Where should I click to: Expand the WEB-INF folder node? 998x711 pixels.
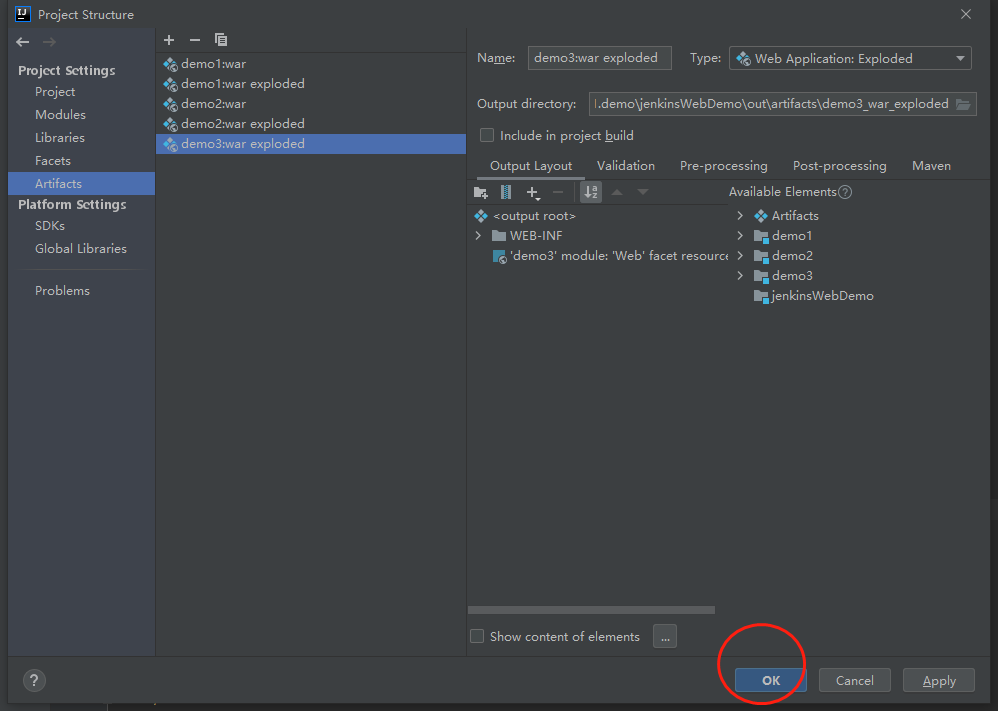479,236
